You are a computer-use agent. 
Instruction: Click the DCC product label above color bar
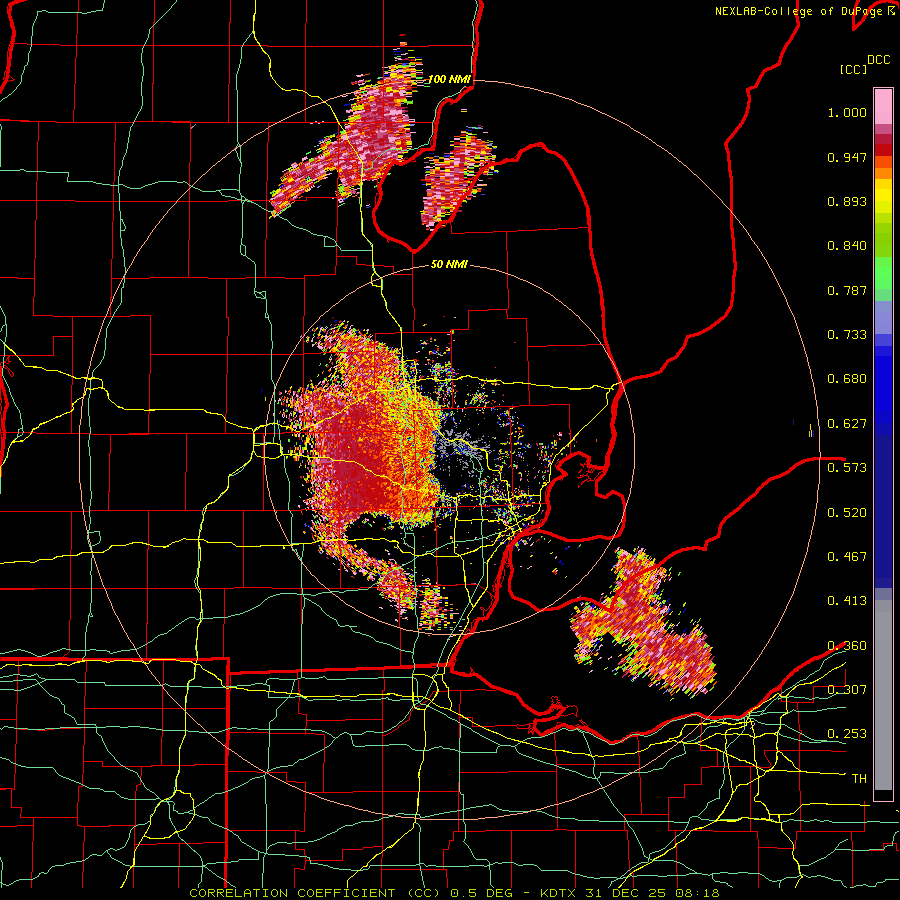click(x=878, y=60)
